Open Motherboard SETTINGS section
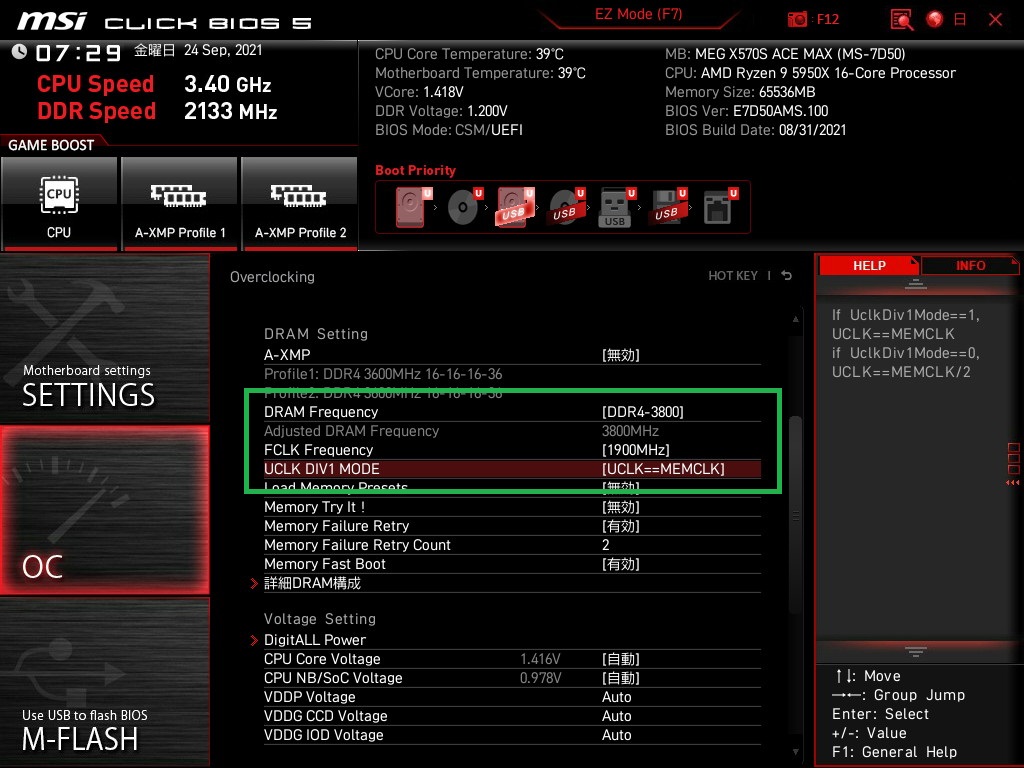This screenshot has width=1024, height=768. 104,338
